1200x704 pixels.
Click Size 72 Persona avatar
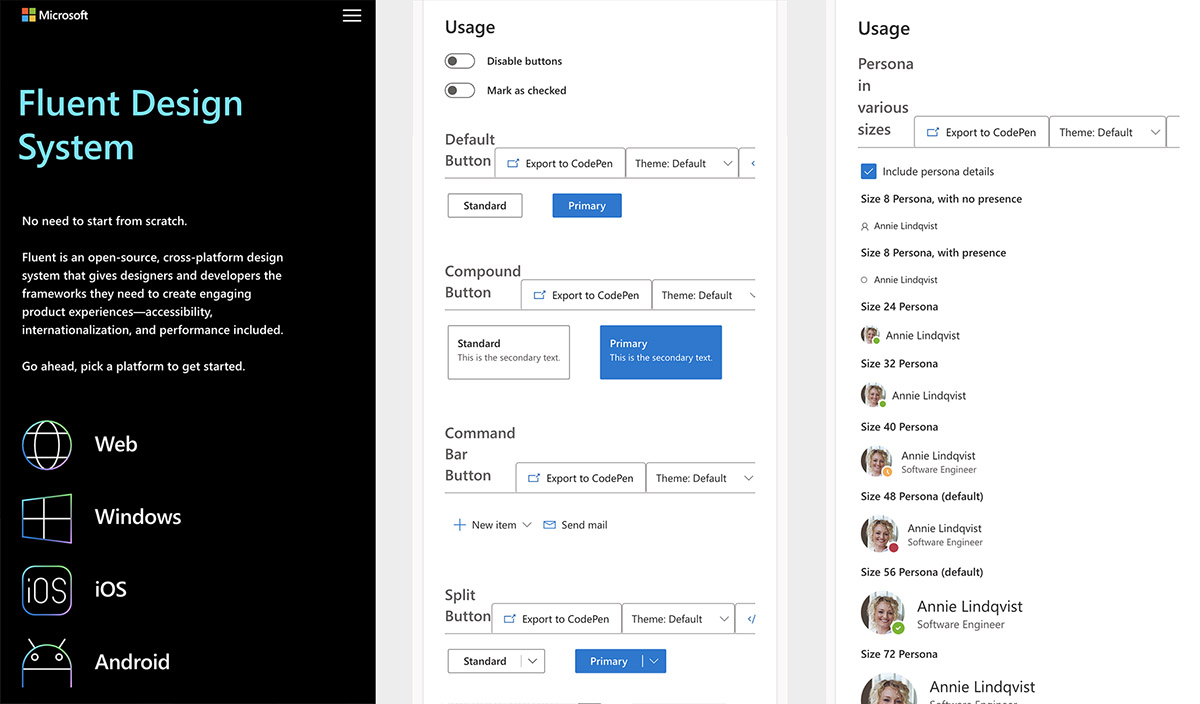pos(889,690)
